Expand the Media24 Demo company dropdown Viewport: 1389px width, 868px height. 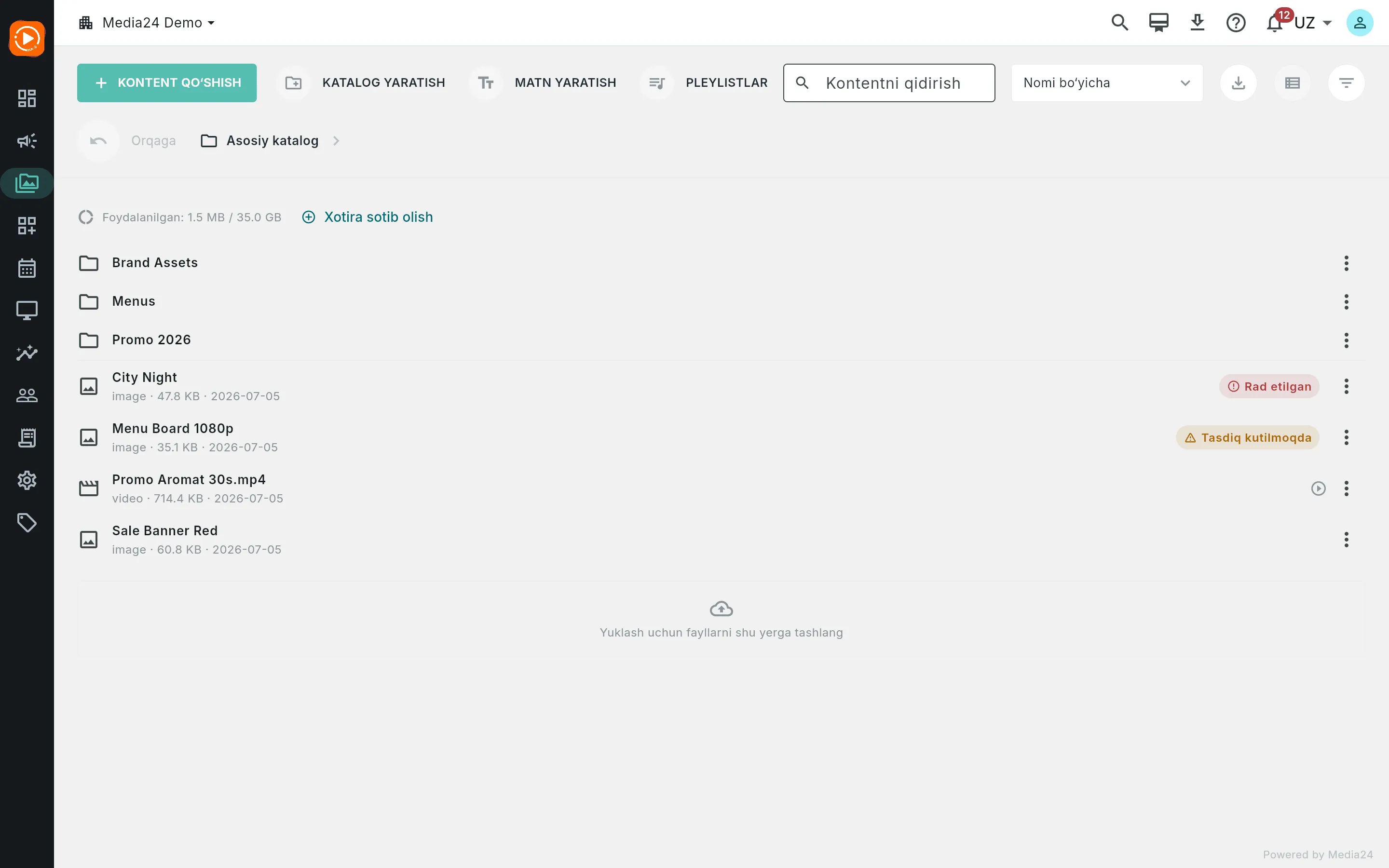pyautogui.click(x=147, y=23)
